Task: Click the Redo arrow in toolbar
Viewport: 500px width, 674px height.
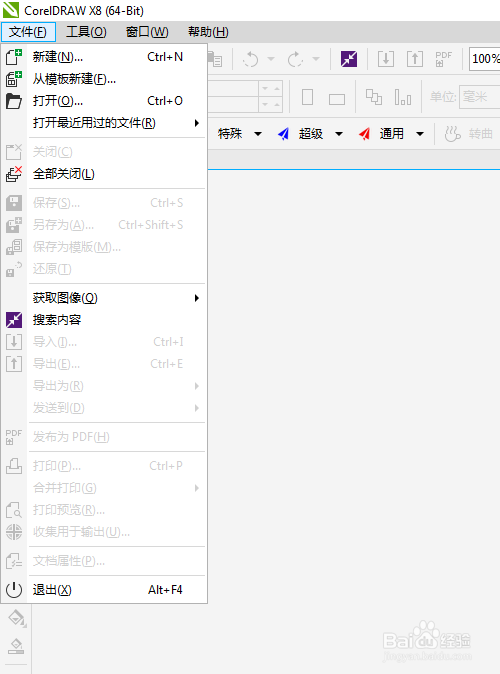Action: (296, 59)
